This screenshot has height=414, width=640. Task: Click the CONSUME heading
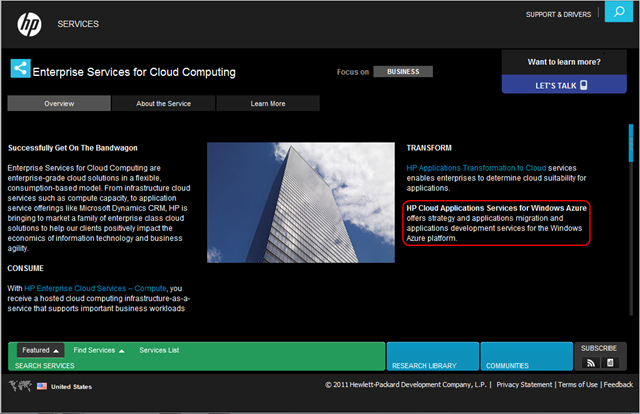(x=25, y=268)
